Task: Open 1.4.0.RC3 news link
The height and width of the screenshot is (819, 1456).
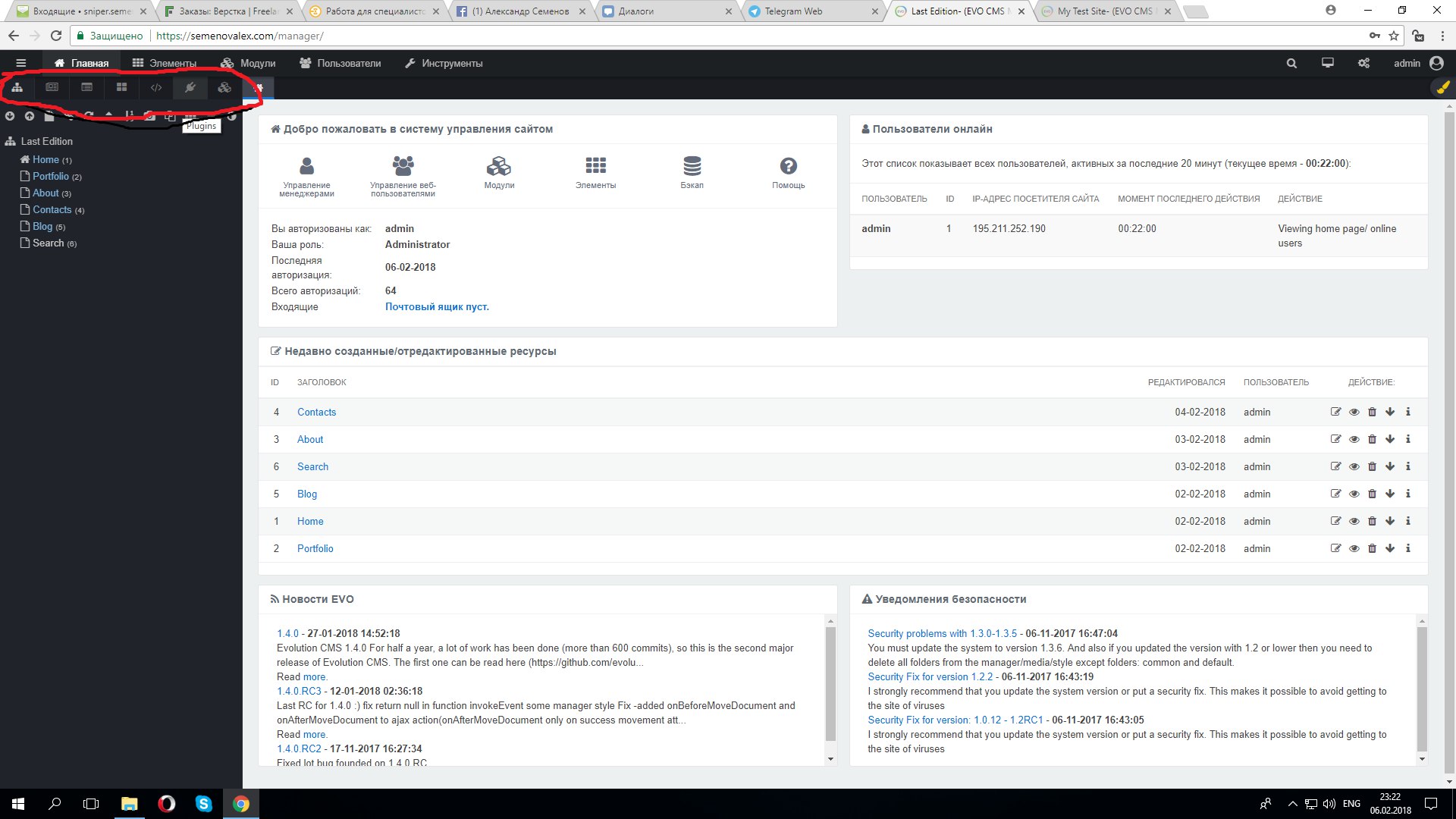Action: tap(299, 691)
